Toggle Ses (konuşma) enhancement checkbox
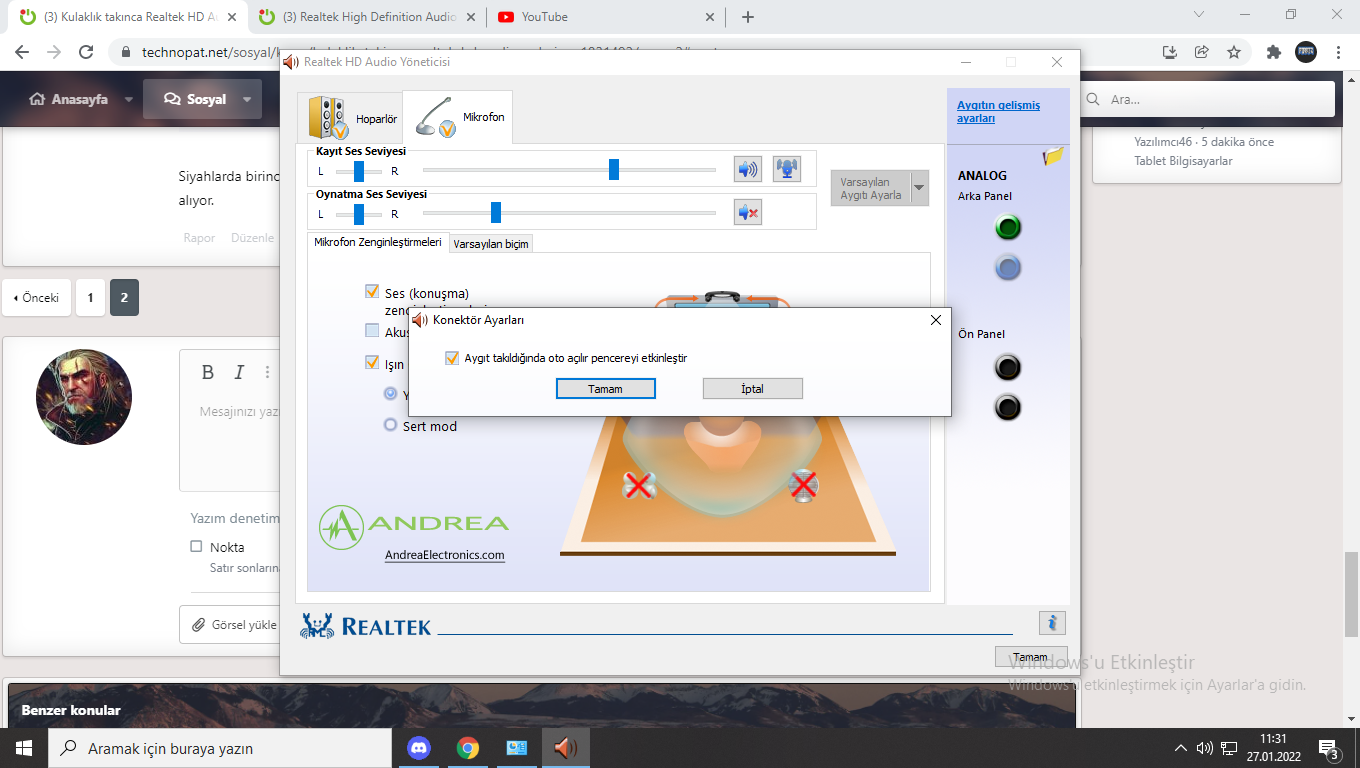The image size is (1360, 768). [372, 292]
